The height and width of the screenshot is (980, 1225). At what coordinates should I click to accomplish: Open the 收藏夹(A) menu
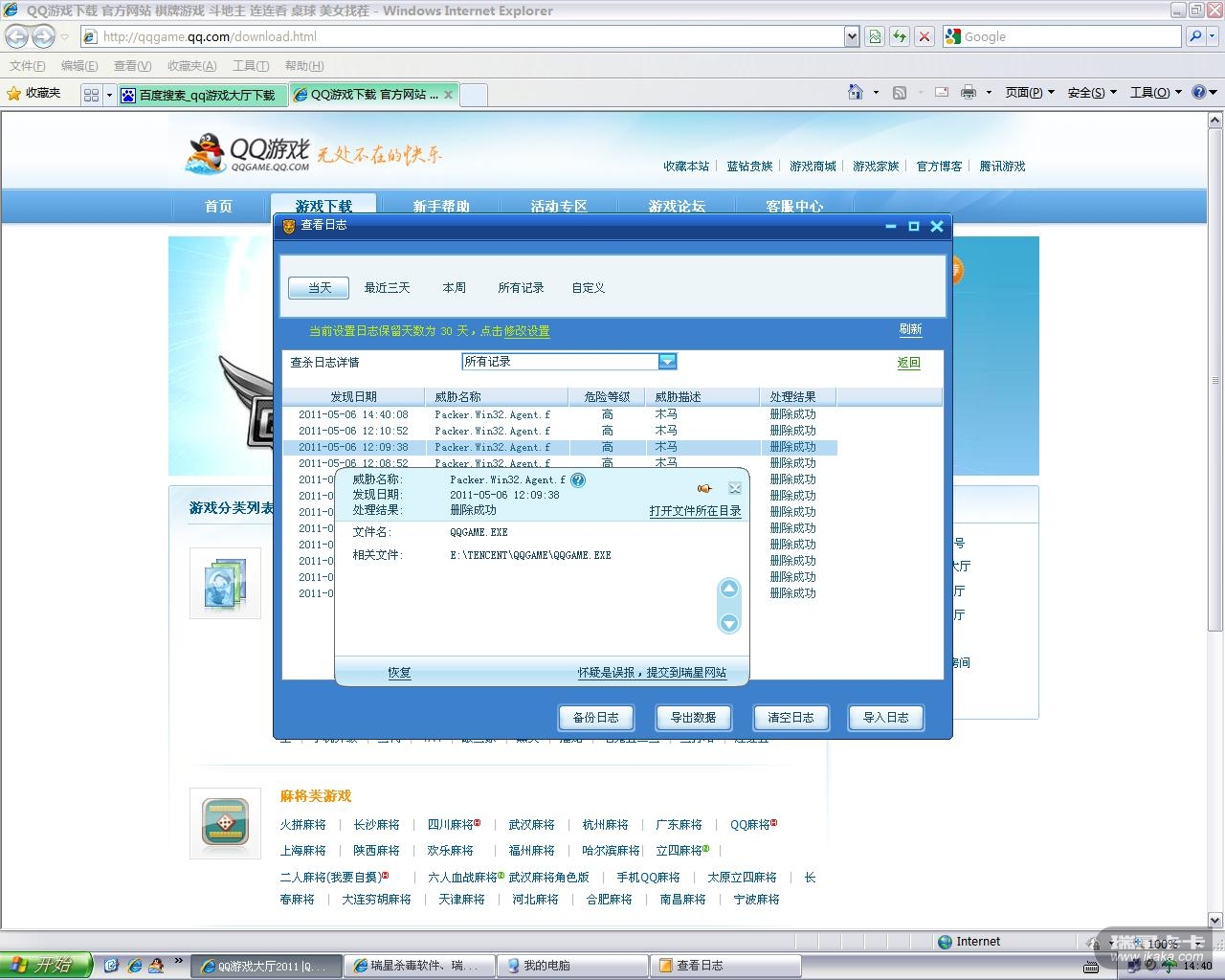coord(191,65)
